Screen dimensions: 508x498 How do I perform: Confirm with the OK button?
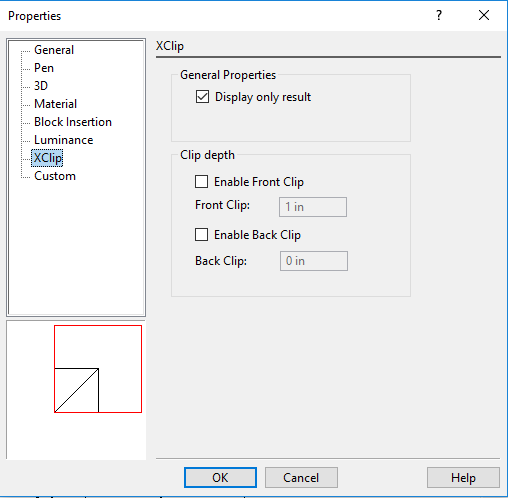point(220,478)
